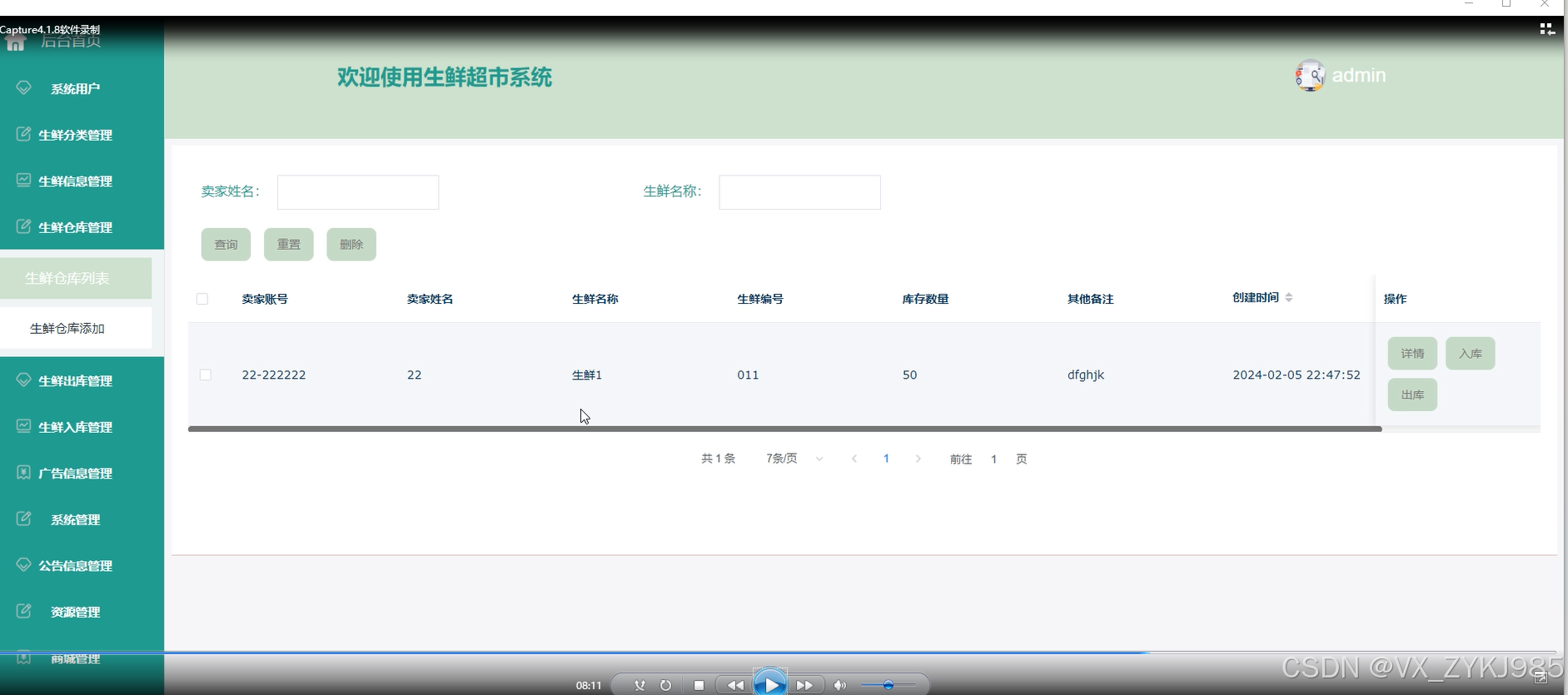The height and width of the screenshot is (695, 1568).
Task: Fast forward the video playback
Action: click(804, 685)
